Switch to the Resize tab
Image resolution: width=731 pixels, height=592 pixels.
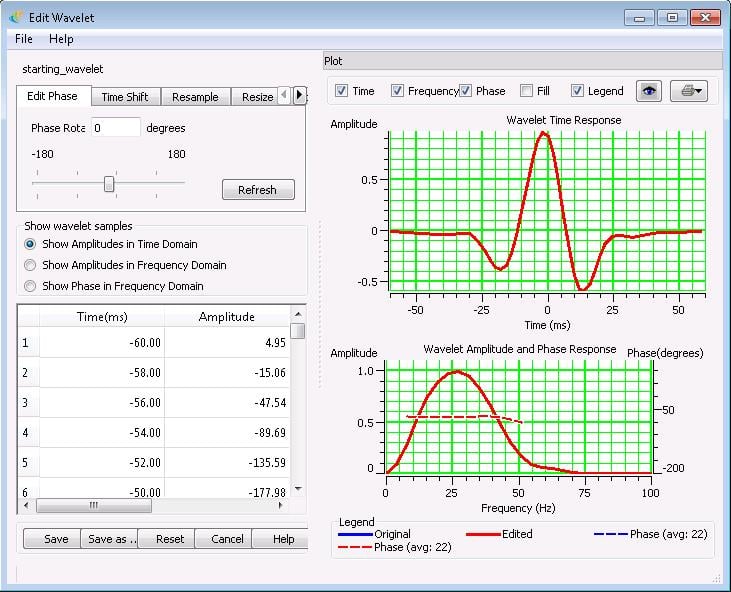point(255,97)
